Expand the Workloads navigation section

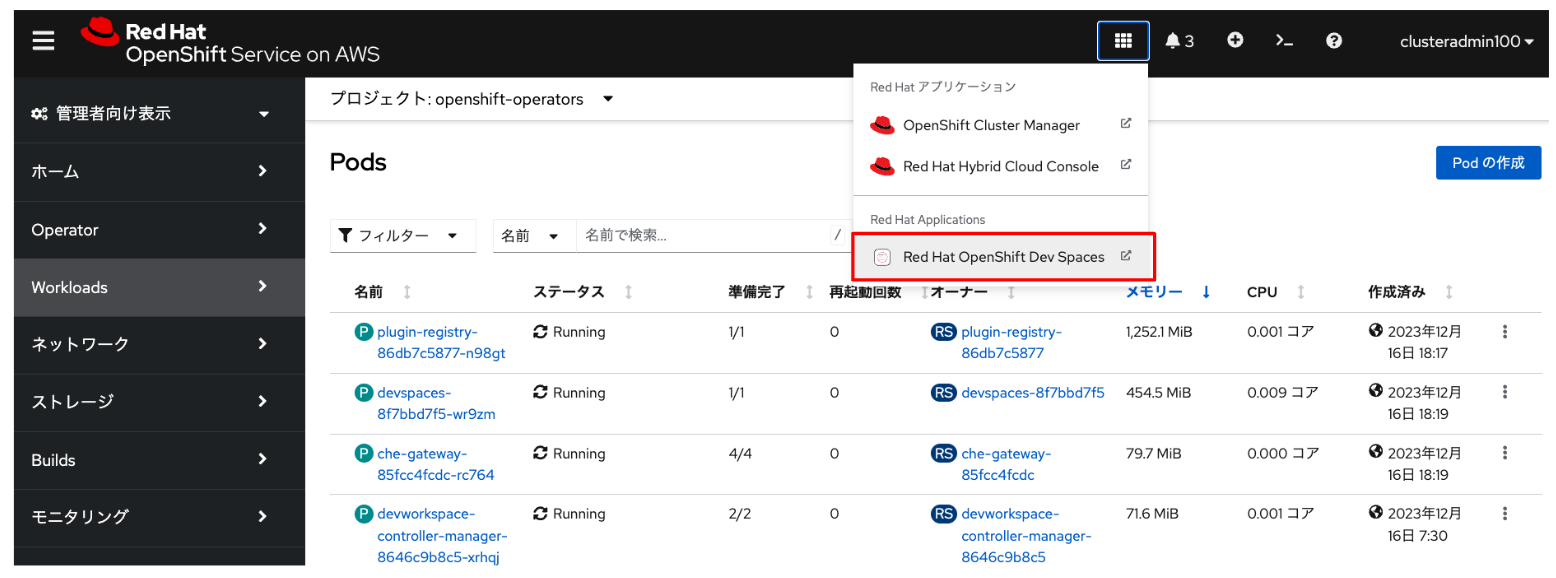click(159, 287)
